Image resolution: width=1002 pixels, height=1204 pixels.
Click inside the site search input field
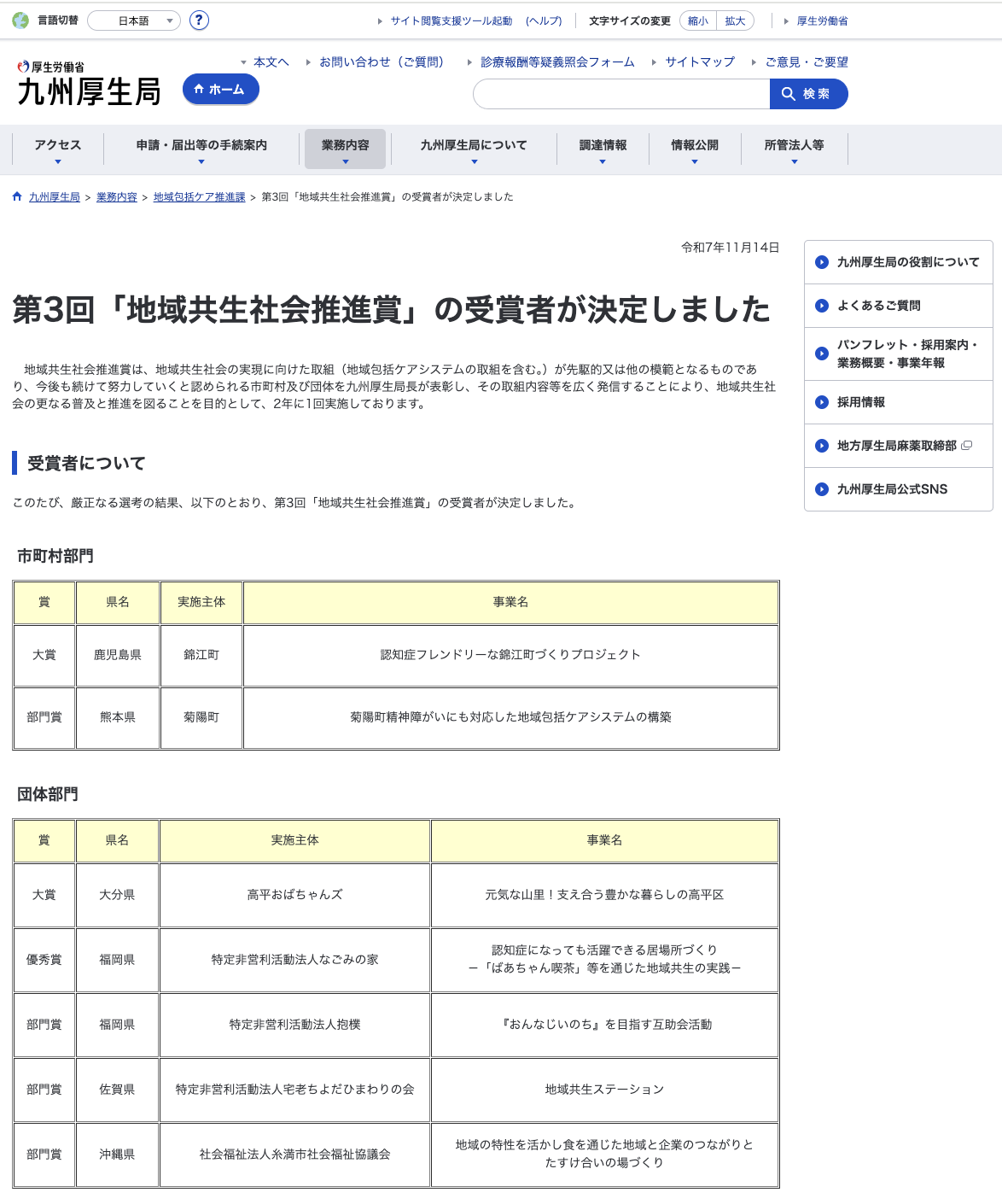click(619, 94)
